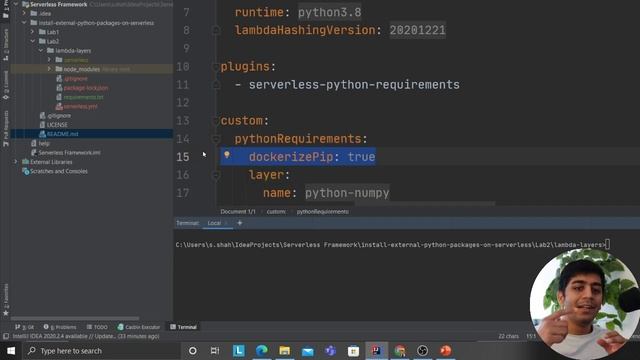Expand External Libraries
Screen dimensions: 640x360
(x=16, y=162)
